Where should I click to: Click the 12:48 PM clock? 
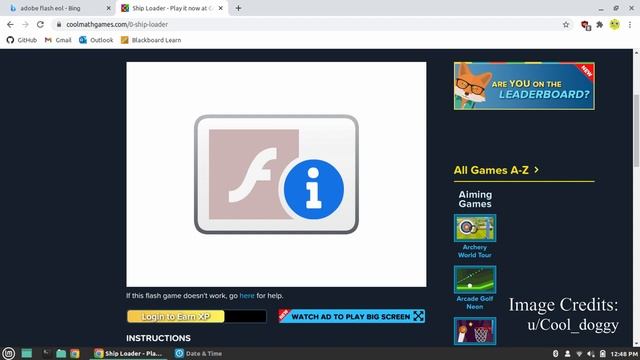coord(624,354)
